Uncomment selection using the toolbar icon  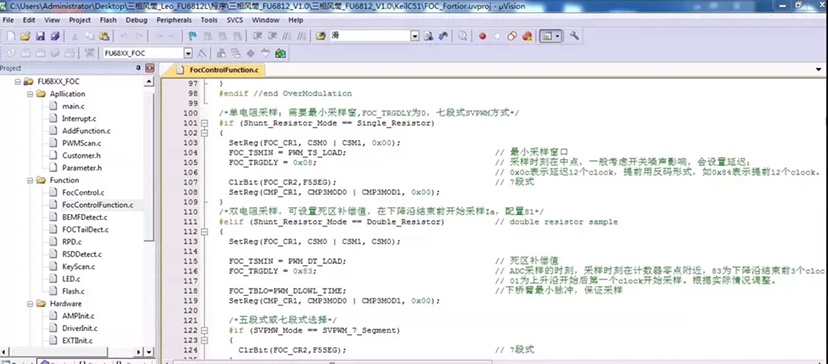302,36
